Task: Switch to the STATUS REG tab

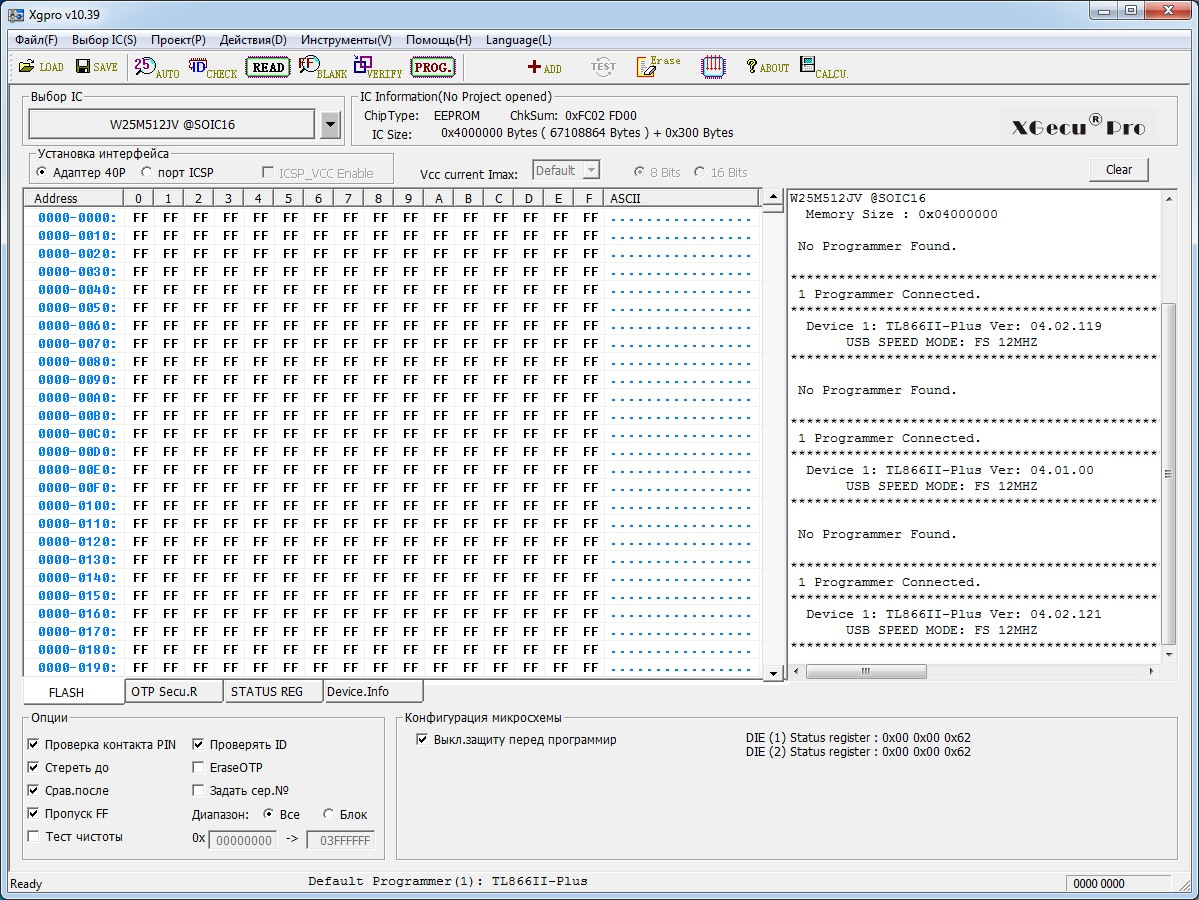Action: (x=266, y=691)
